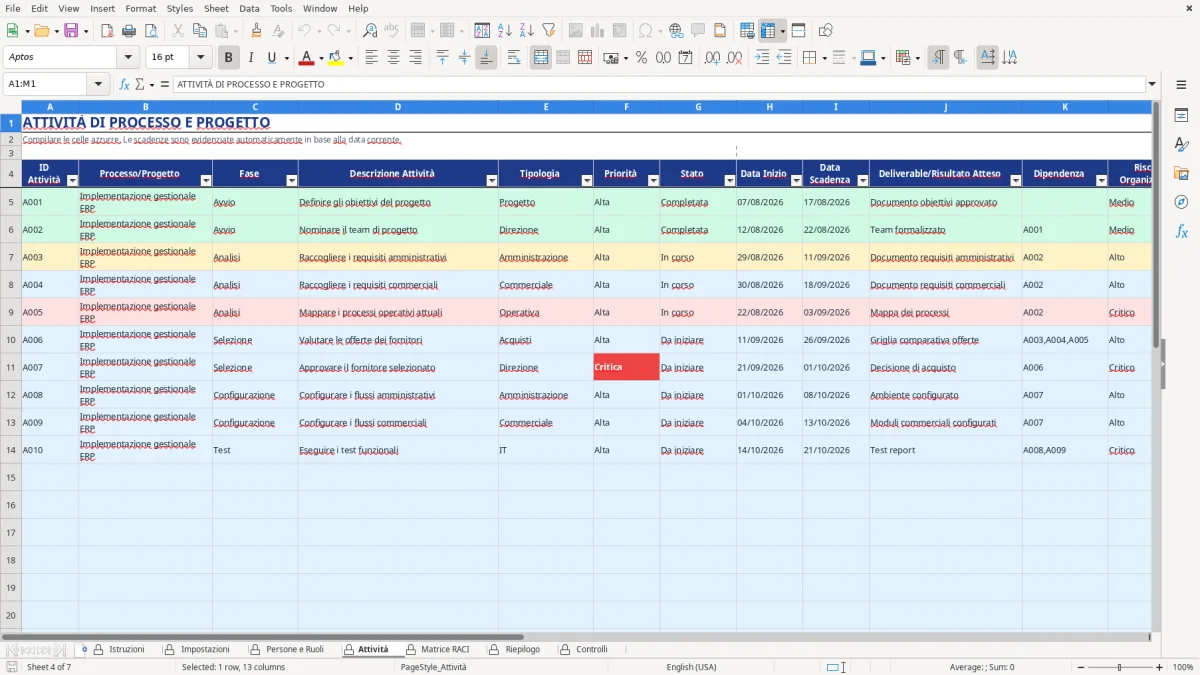Image resolution: width=1200 pixels, height=675 pixels.
Task: Toggle Underline formatting
Action: pyautogui.click(x=271, y=58)
